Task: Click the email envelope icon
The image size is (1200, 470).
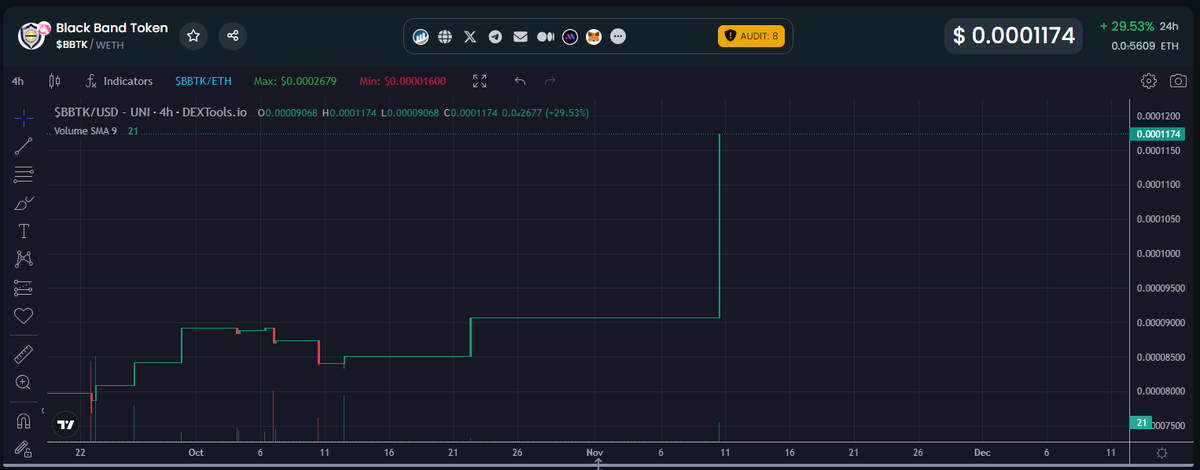Action: [520, 37]
